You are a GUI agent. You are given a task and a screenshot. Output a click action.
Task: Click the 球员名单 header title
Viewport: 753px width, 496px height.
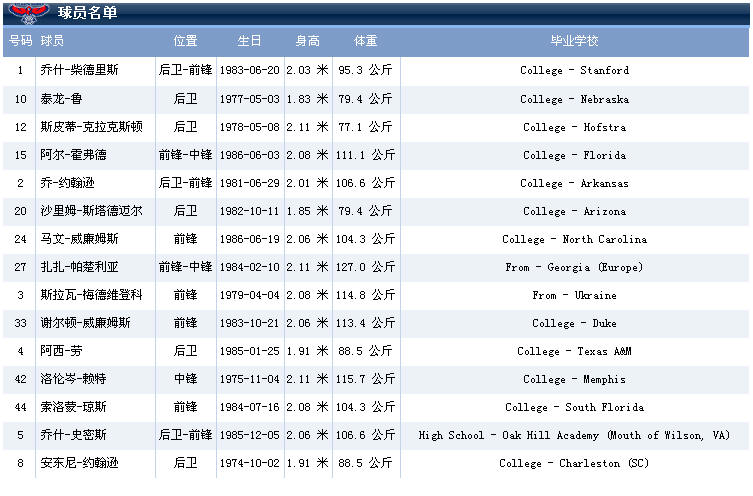click(87, 12)
